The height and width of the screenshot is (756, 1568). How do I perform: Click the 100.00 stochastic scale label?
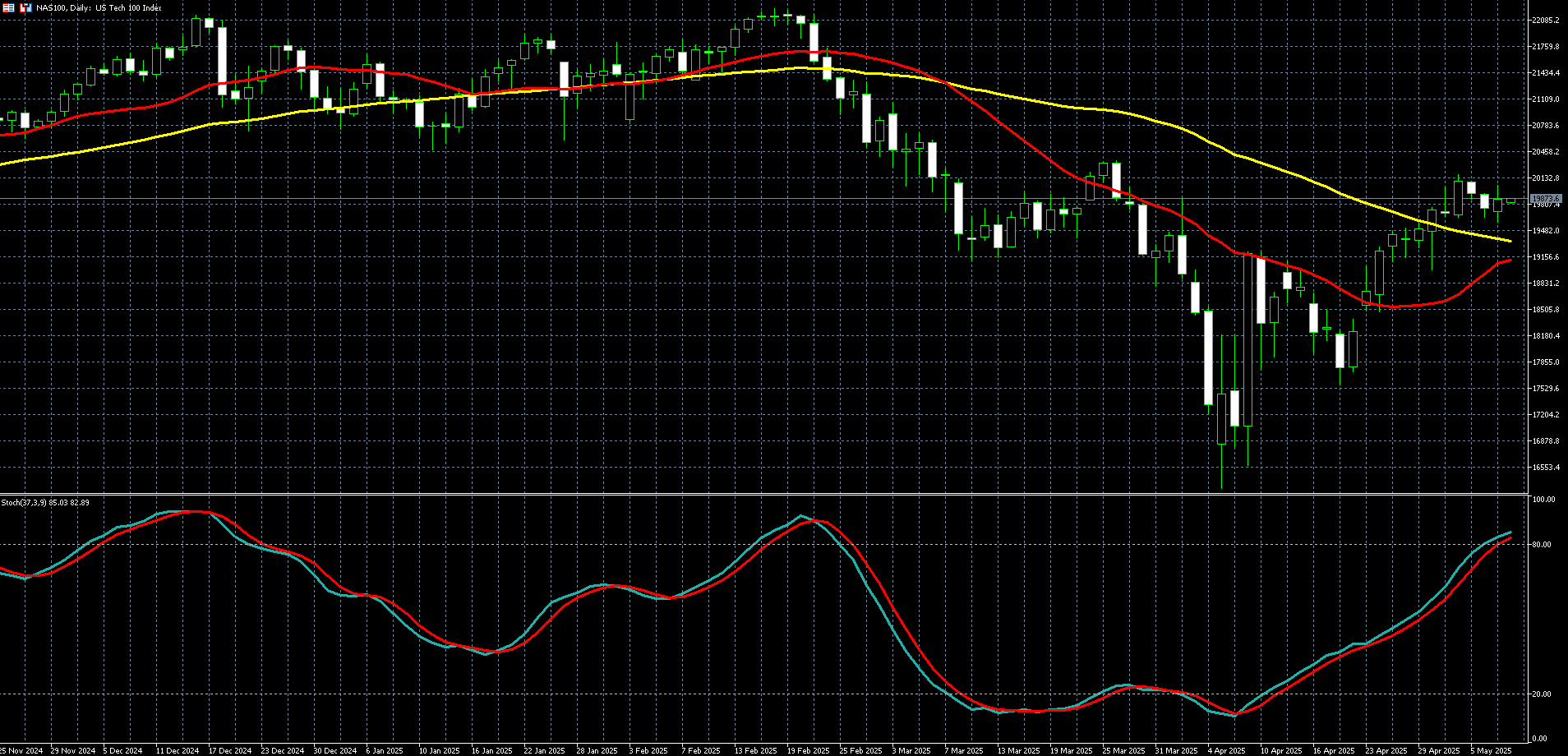point(1544,500)
